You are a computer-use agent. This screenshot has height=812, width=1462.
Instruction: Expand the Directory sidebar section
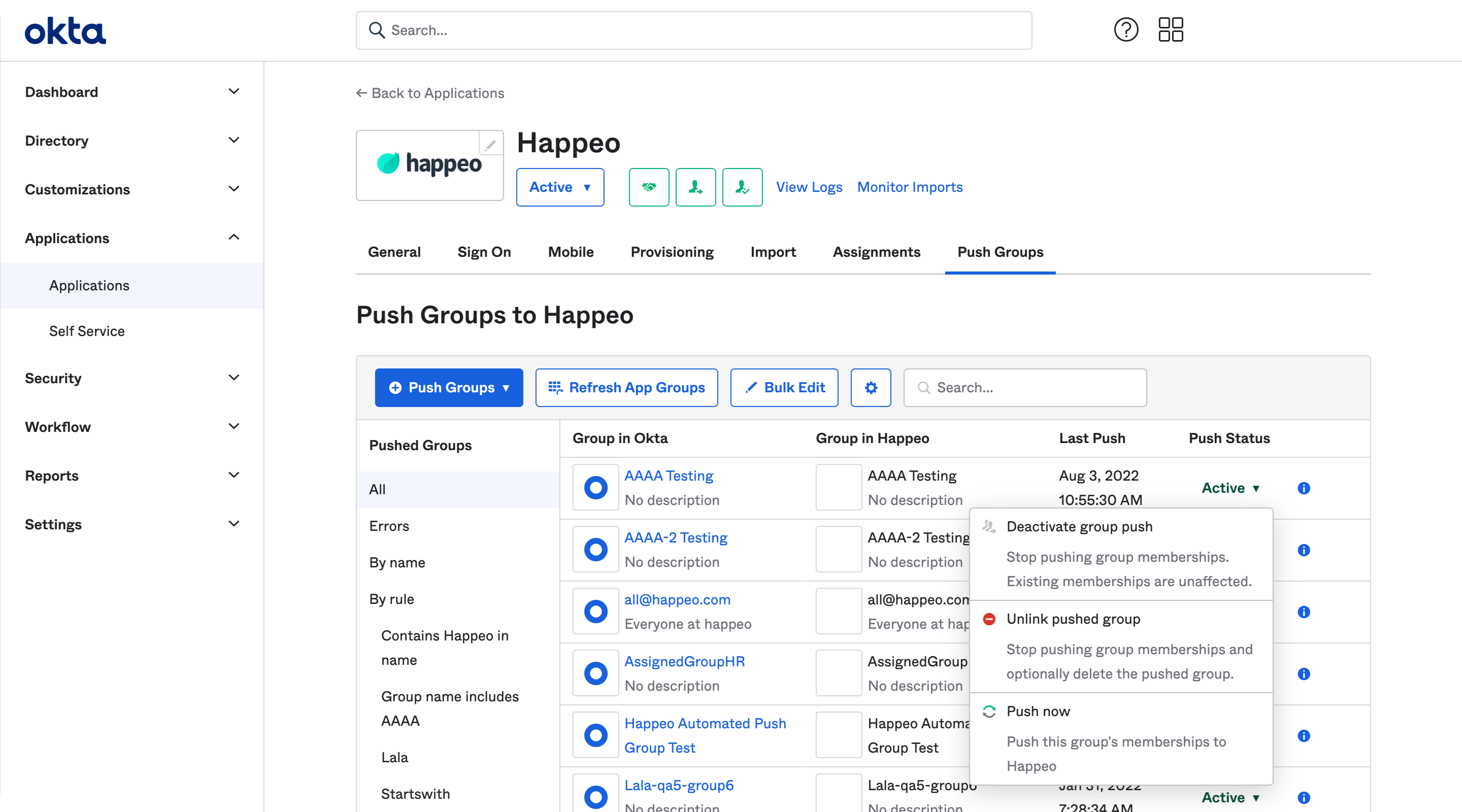tap(131, 141)
